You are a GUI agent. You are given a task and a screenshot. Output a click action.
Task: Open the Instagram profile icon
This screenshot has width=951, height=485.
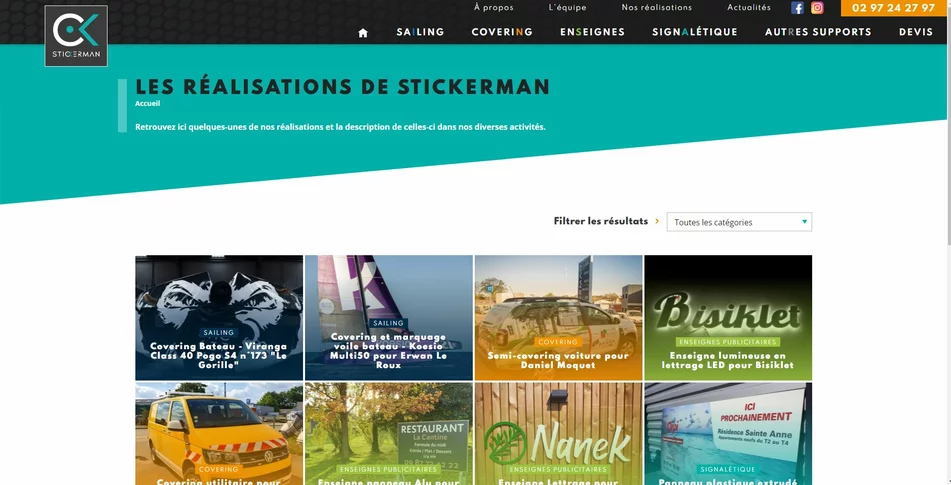[x=817, y=8]
